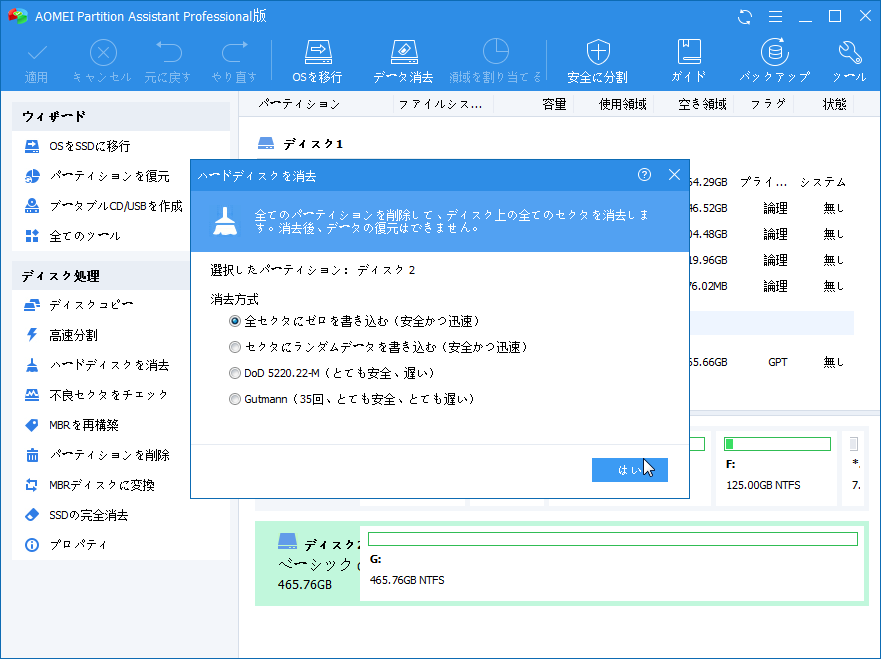Click the 空き領域 column header
Image resolution: width=881 pixels, height=659 pixels.
702,104
